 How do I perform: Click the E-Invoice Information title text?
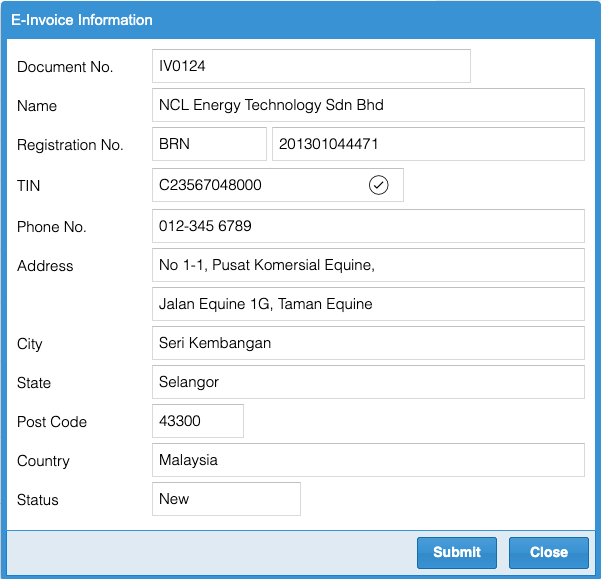tap(82, 20)
